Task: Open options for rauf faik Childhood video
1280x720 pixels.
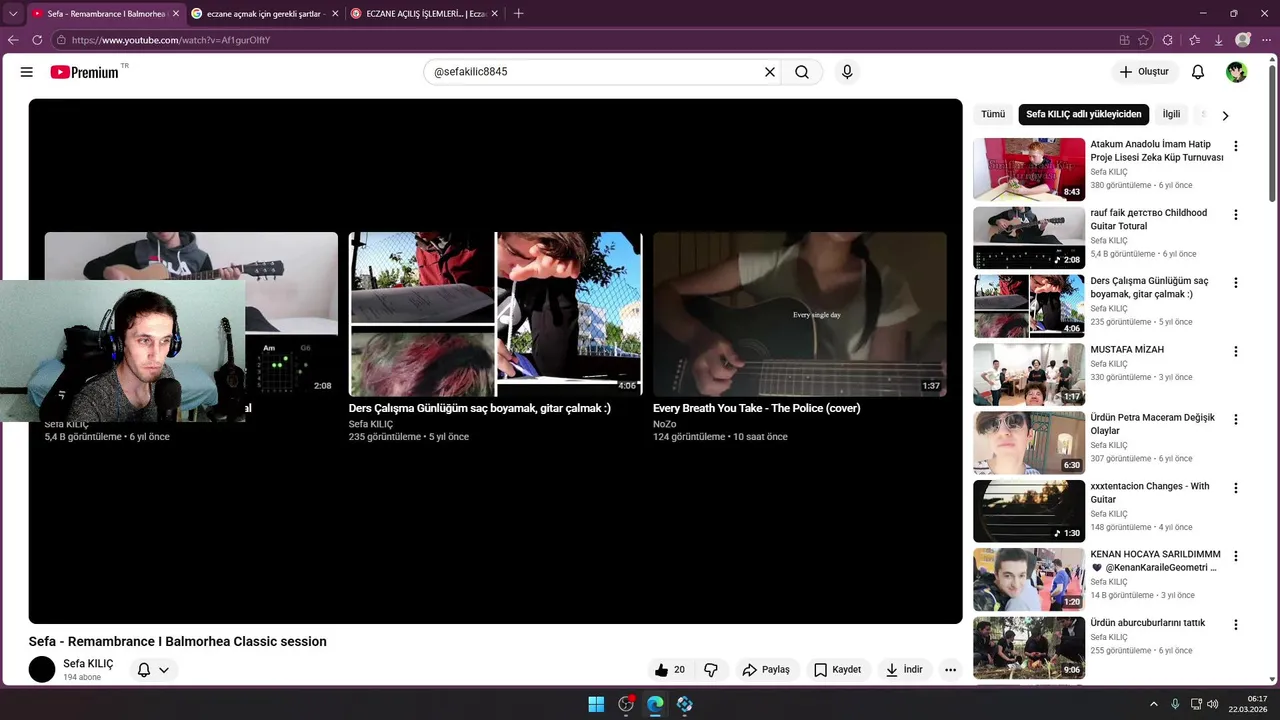Action: coord(1236,215)
